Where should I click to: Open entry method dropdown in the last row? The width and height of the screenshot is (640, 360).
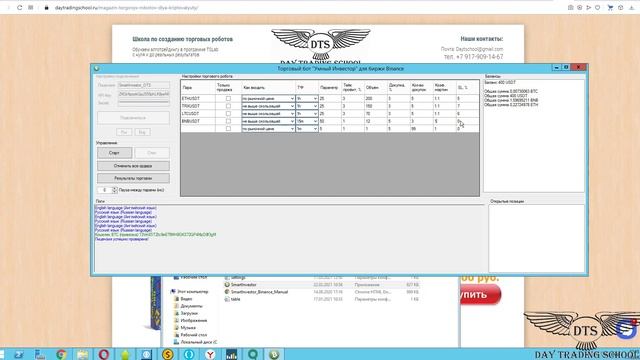(268, 129)
